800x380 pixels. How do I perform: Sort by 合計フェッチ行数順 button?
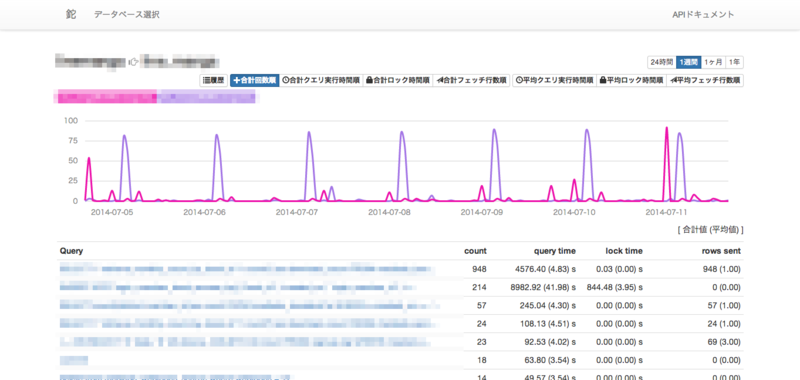click(471, 80)
